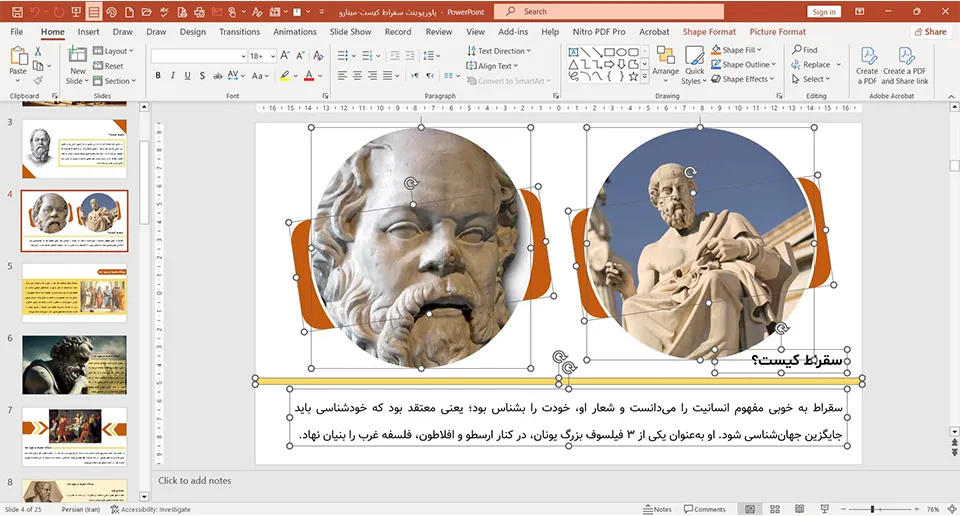Justify the text alignment
The width and height of the screenshot is (960, 516).
(x=390, y=75)
